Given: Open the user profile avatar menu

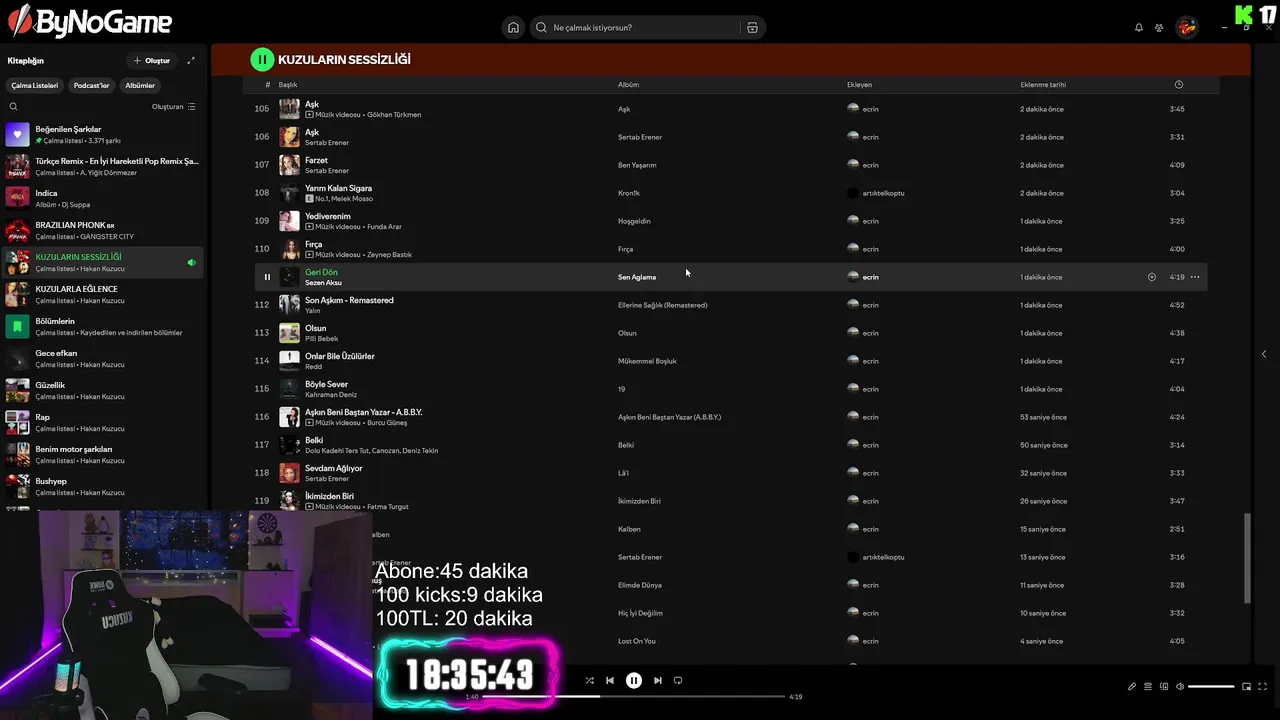Looking at the screenshot, I should (x=1187, y=27).
